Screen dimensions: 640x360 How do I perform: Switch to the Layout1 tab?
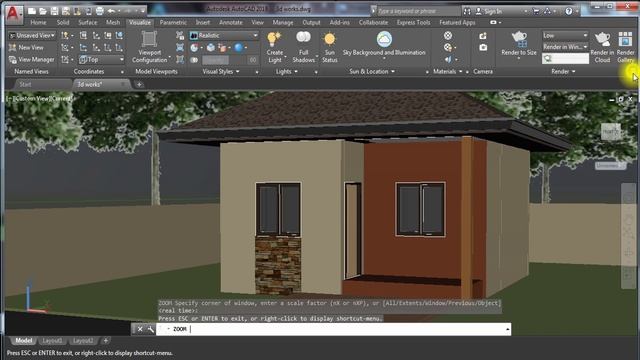(x=52, y=340)
